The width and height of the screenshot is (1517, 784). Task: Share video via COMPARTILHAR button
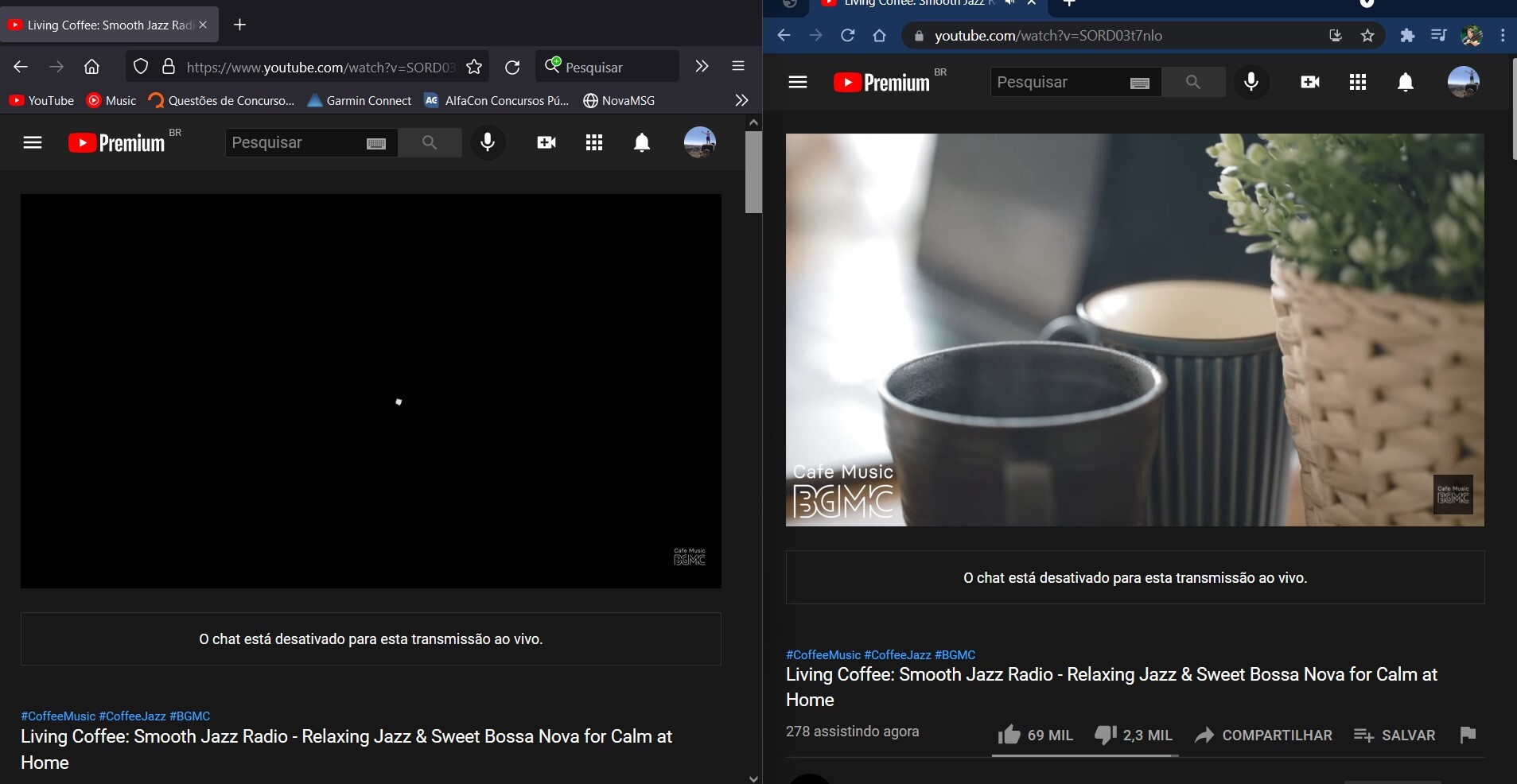[1263, 735]
